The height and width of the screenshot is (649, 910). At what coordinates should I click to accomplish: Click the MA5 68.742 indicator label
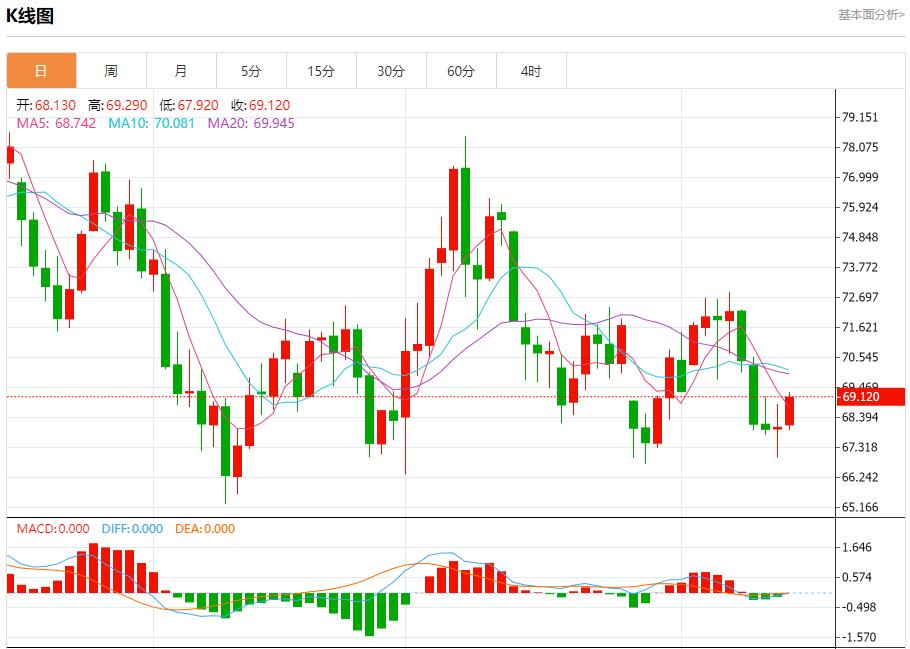coord(56,123)
